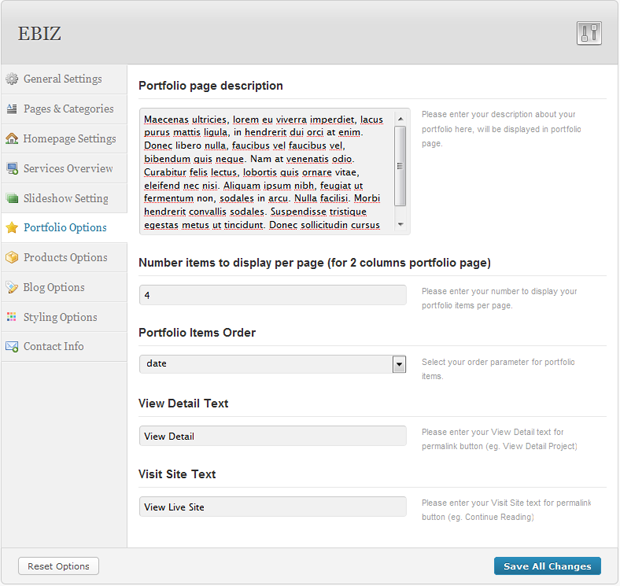This screenshot has height=586, width=620.
Task: Click the options panel icon in header
Action: click(588, 33)
